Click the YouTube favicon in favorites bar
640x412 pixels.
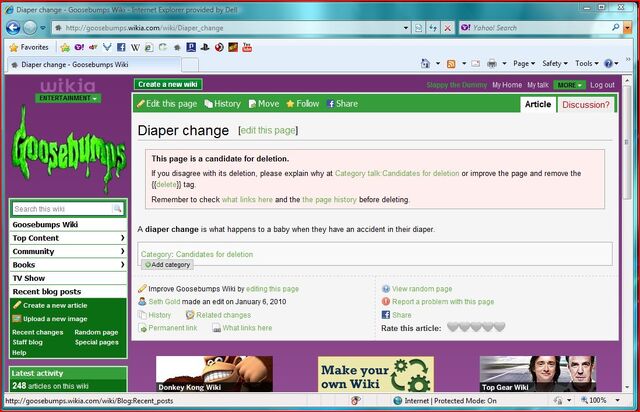(x=247, y=47)
